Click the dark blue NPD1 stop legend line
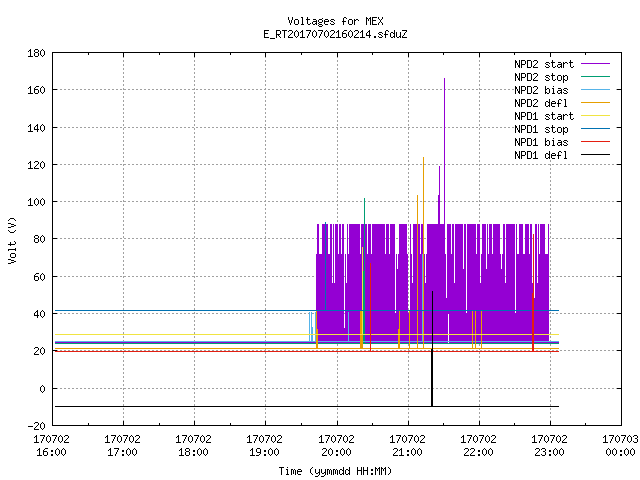 click(595, 129)
